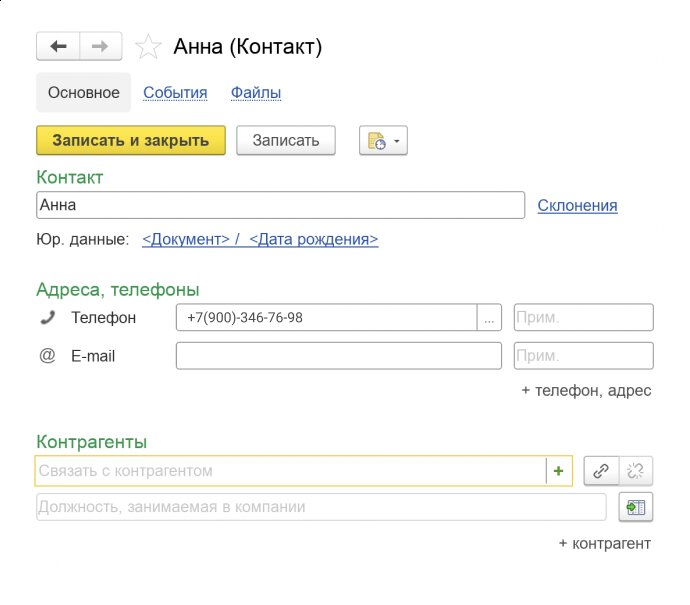Click Должность, занимаемая в компании field

point(321,507)
